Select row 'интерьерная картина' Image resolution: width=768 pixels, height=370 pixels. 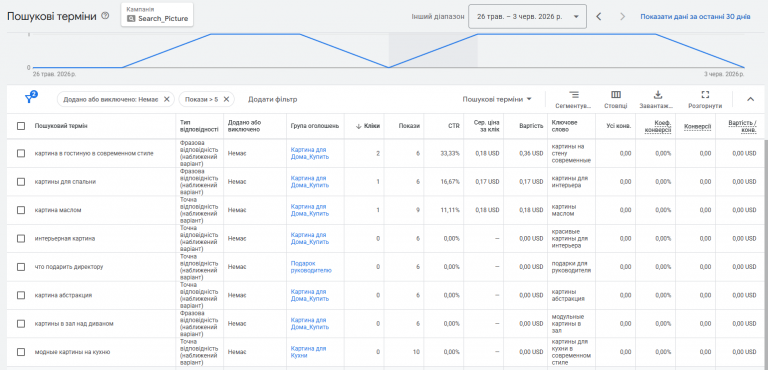[21, 239]
